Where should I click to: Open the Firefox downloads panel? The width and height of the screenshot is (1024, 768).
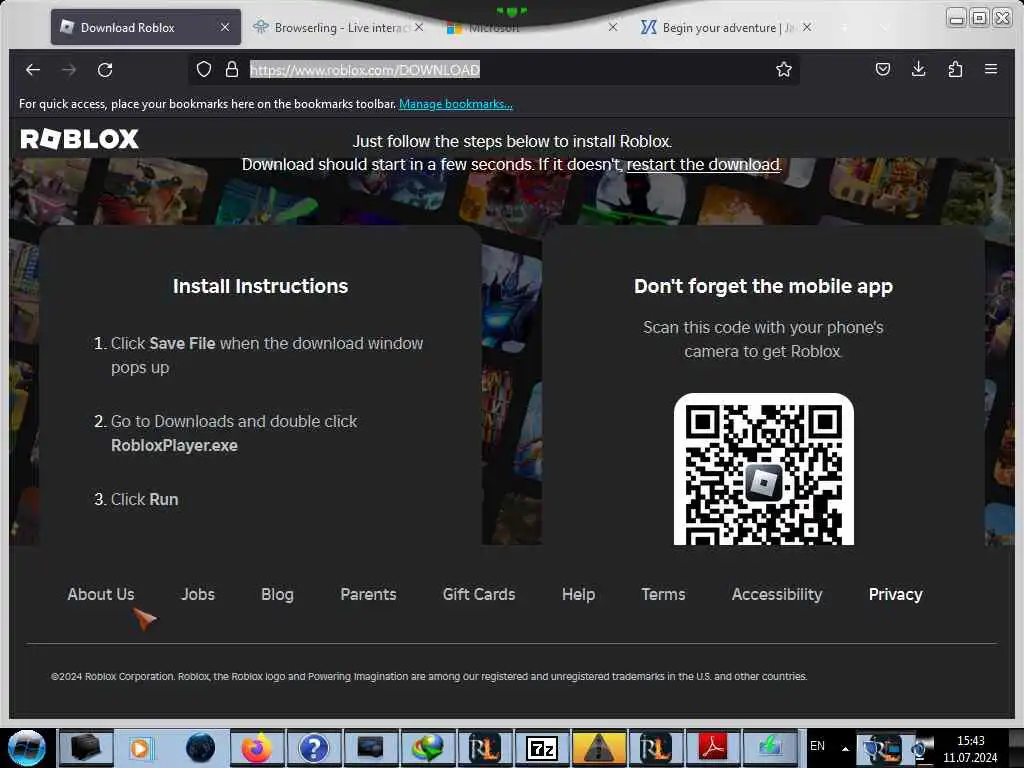[x=918, y=69]
